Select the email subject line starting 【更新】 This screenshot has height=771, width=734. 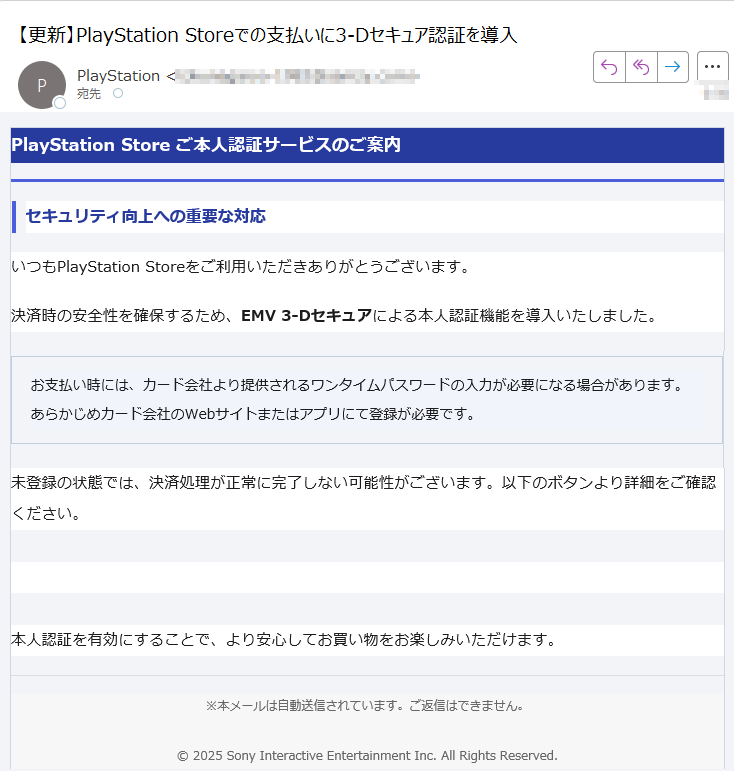(x=267, y=36)
